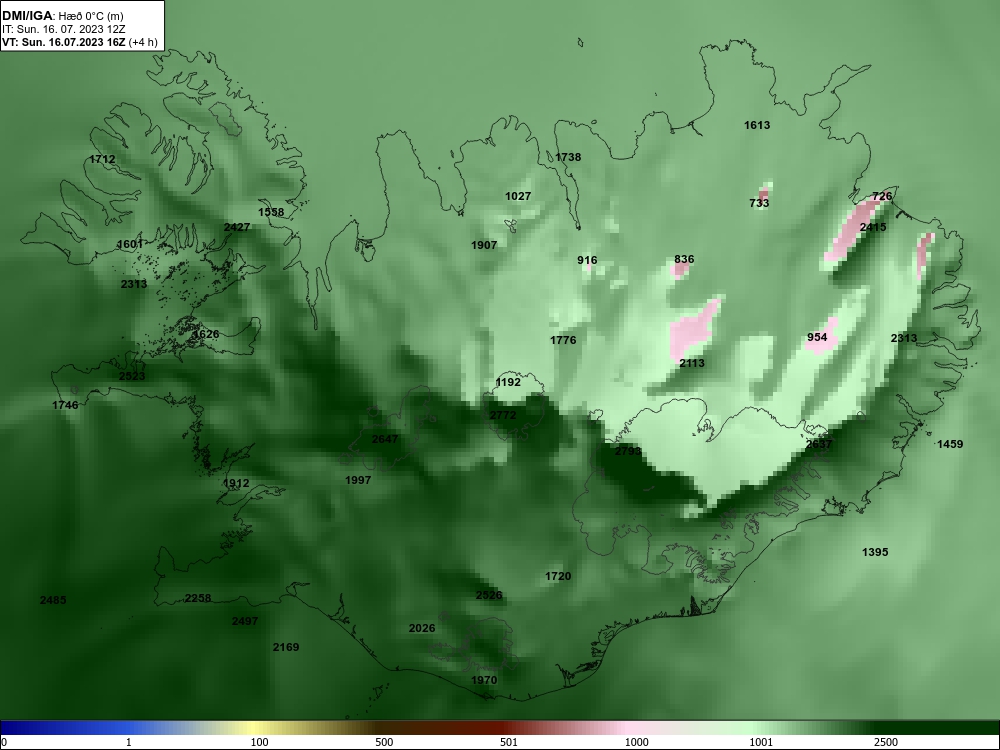Select the map value 1558
Screen dimensions: 1000x750
[x=271, y=212]
